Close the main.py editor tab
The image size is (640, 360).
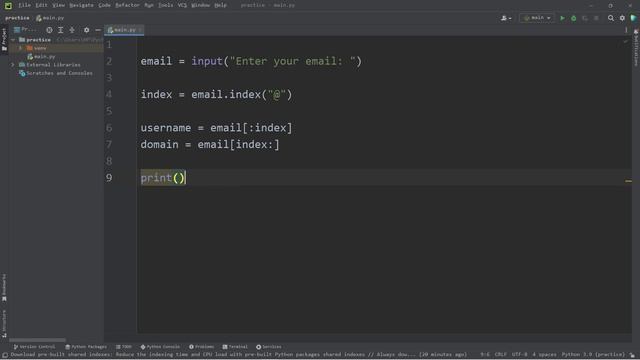coord(140,30)
